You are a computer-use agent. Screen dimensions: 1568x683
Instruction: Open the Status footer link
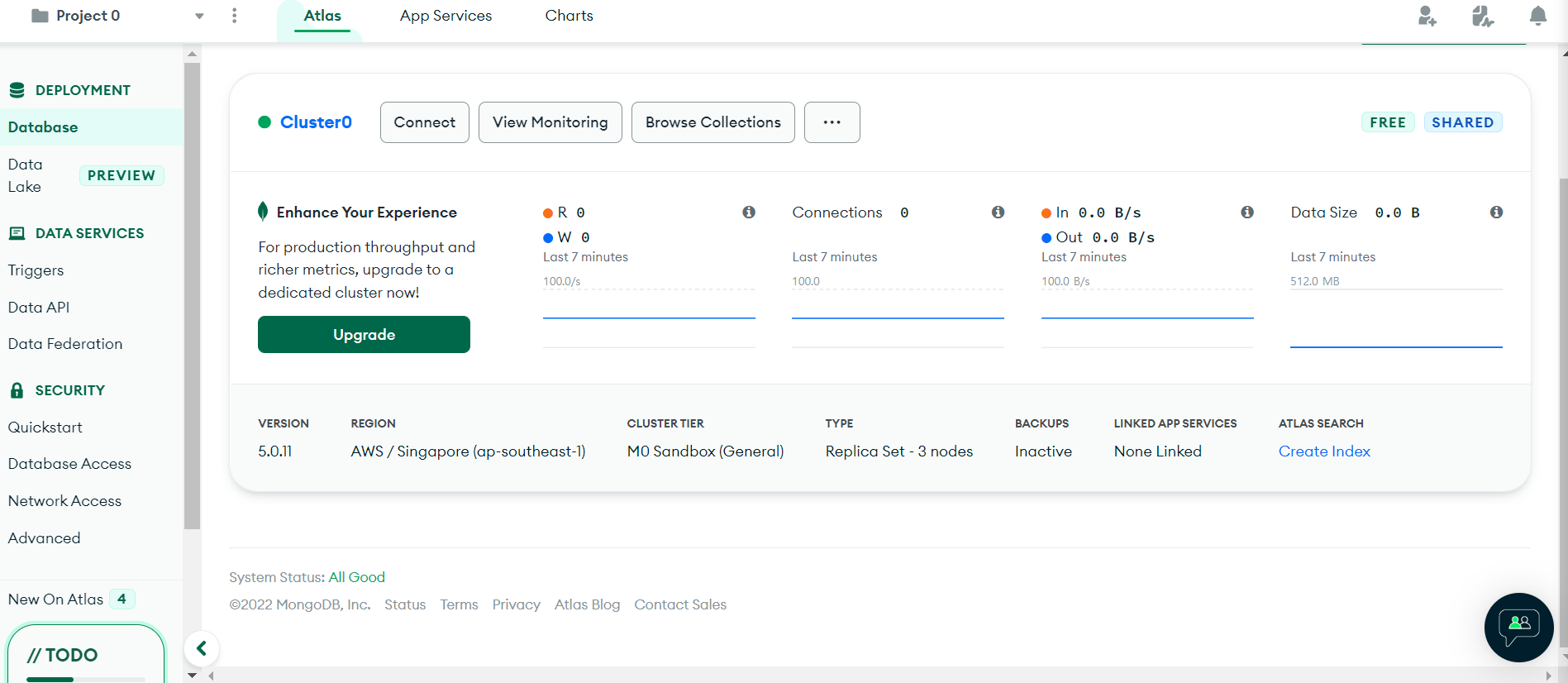[x=405, y=604]
